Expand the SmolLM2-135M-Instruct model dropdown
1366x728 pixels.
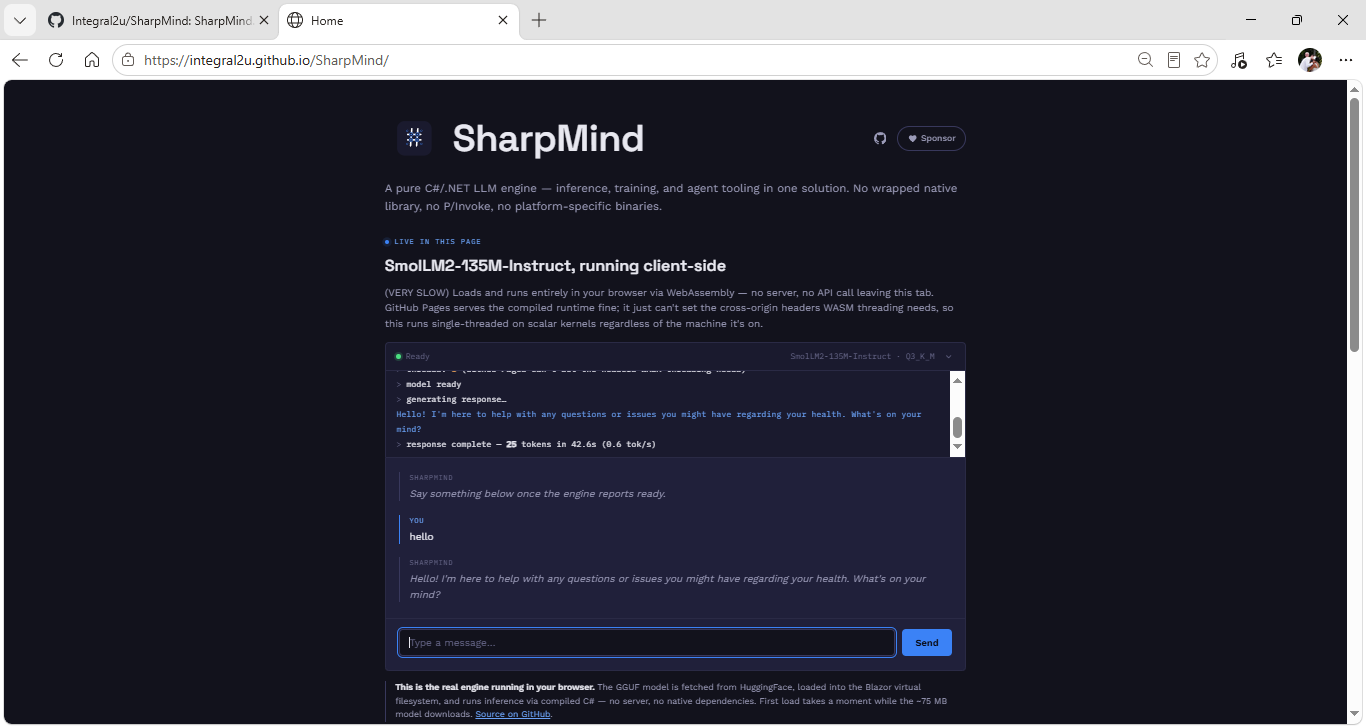[871, 356]
